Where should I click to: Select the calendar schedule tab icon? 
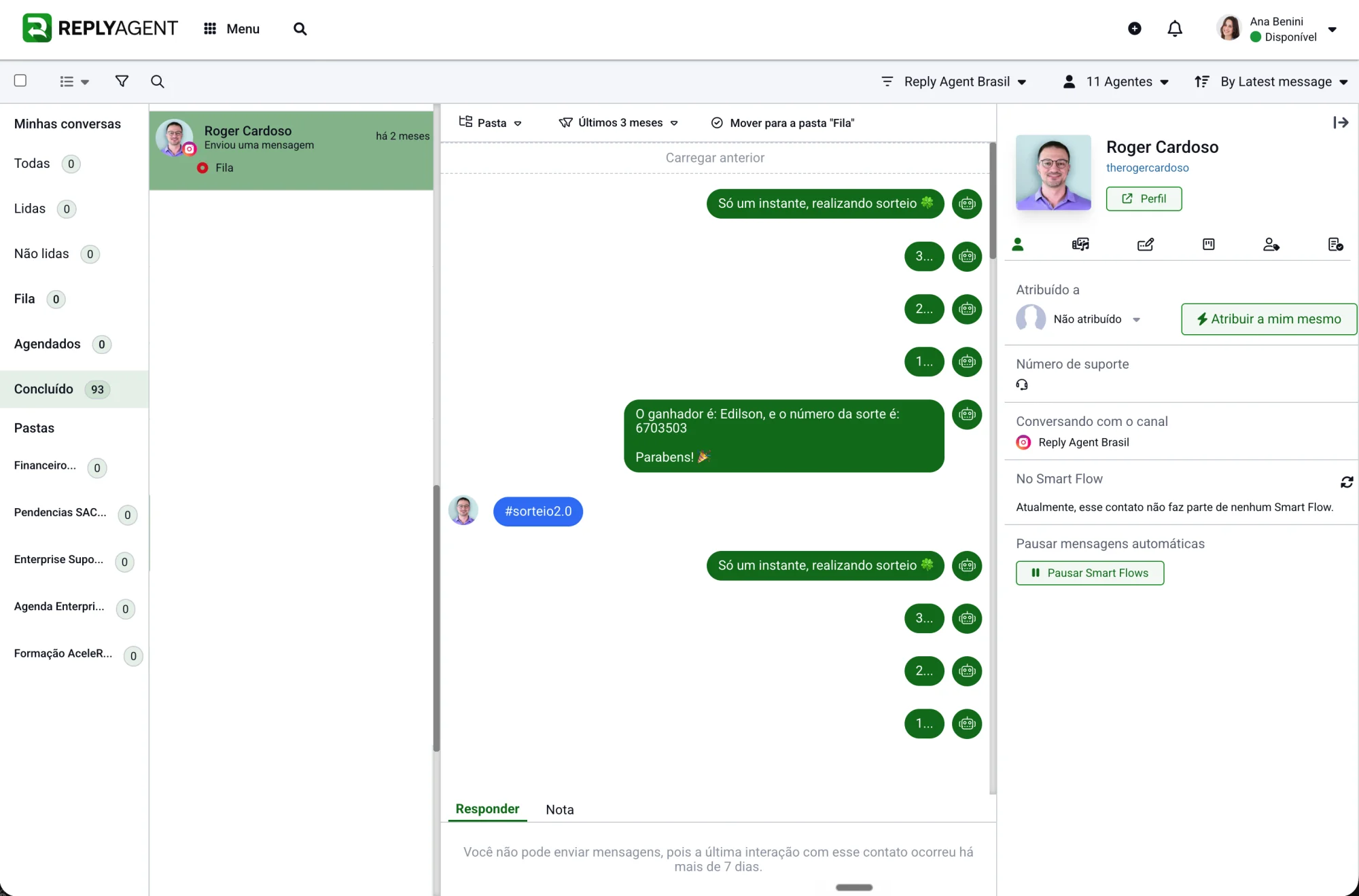[1209, 245]
